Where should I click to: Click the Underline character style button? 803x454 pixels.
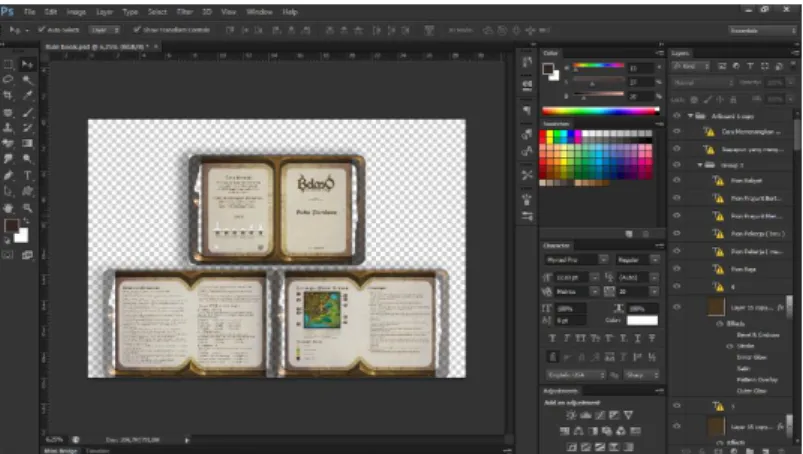click(x=638, y=338)
